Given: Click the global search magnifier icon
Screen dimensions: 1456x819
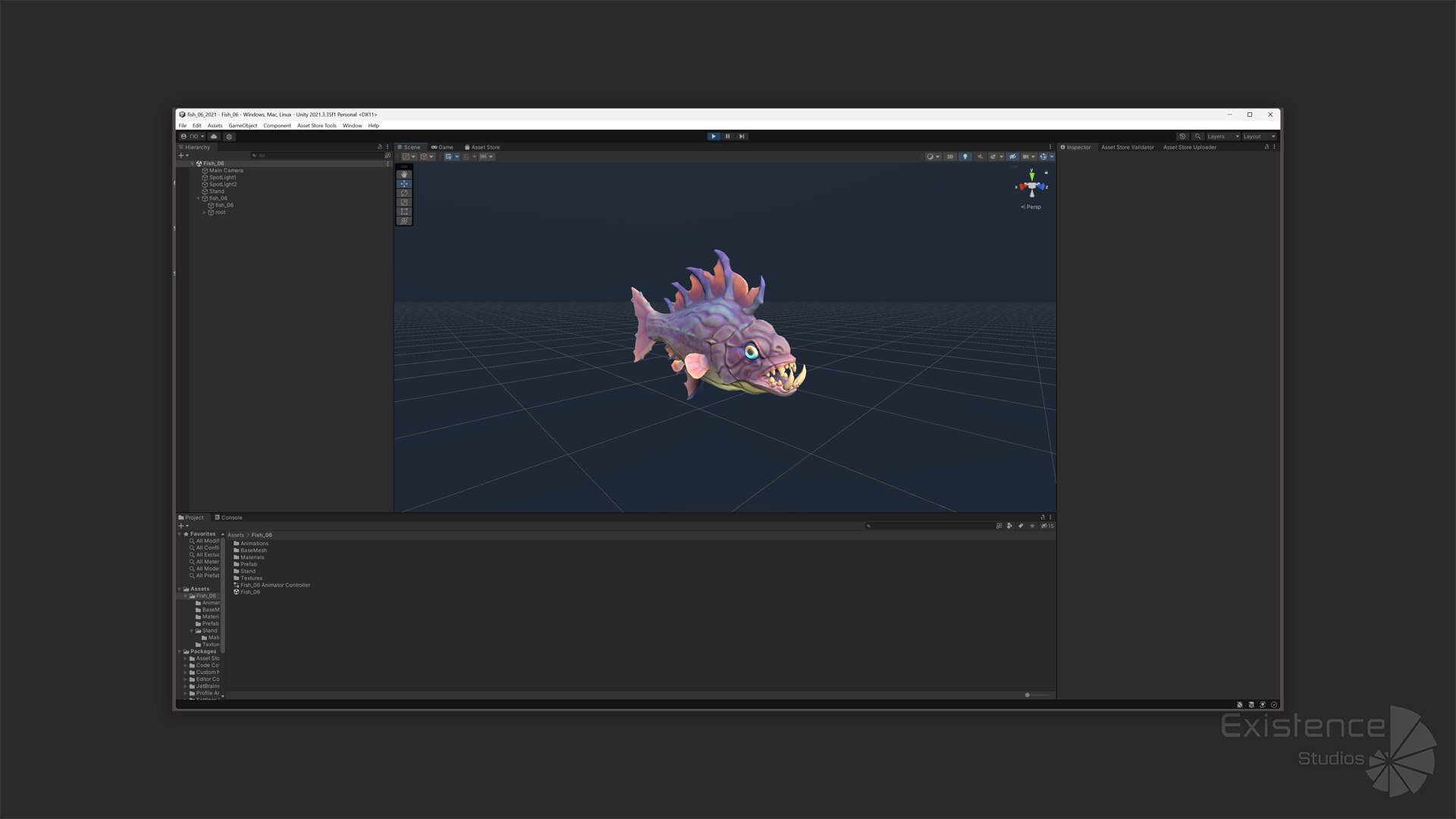Looking at the screenshot, I should pos(1197,136).
